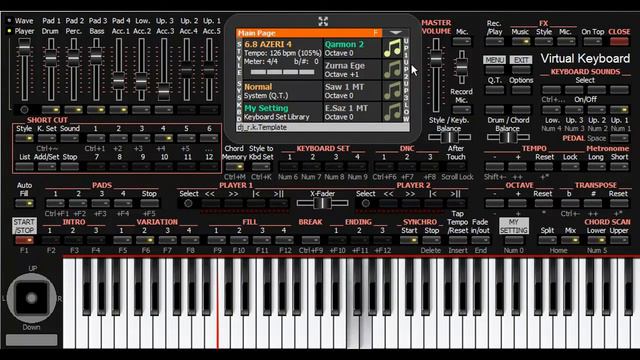Open the Main Page dropdown arrow
The height and width of the screenshot is (360, 640).
(x=395, y=33)
